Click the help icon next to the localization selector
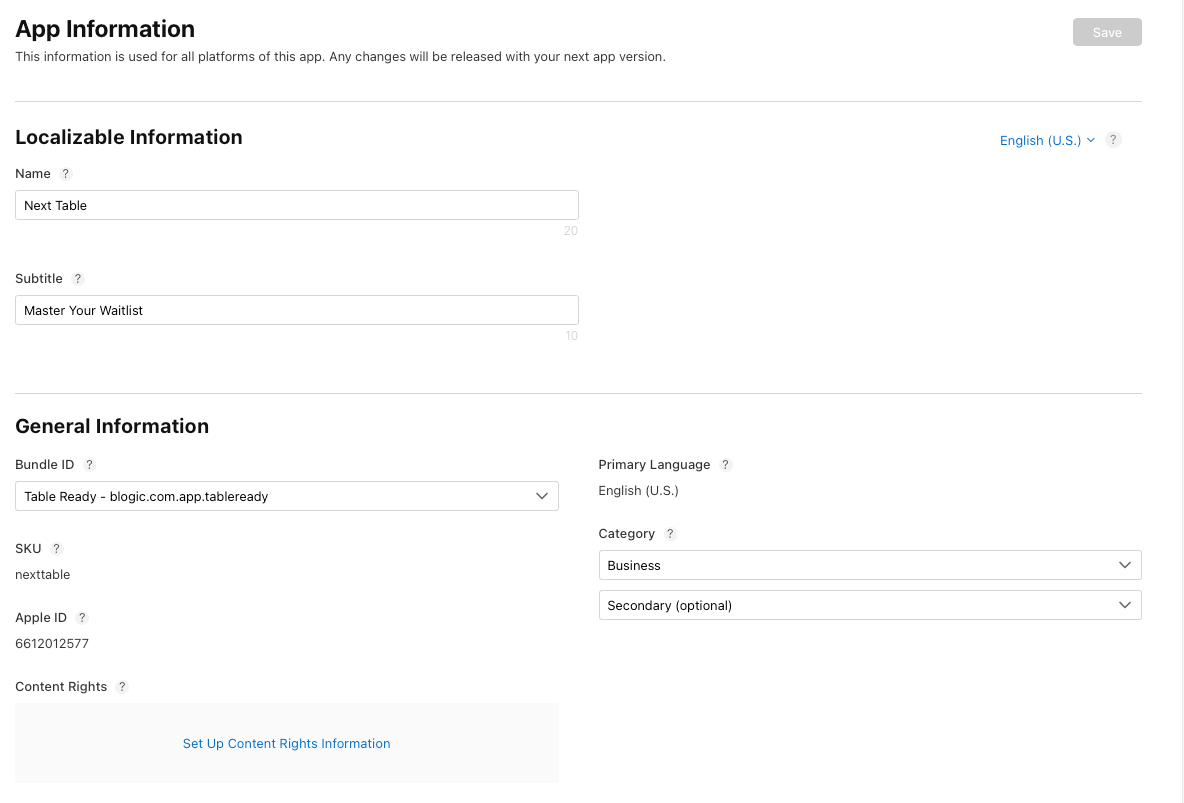Image resolution: width=1184 pixels, height=803 pixels. [1113, 140]
